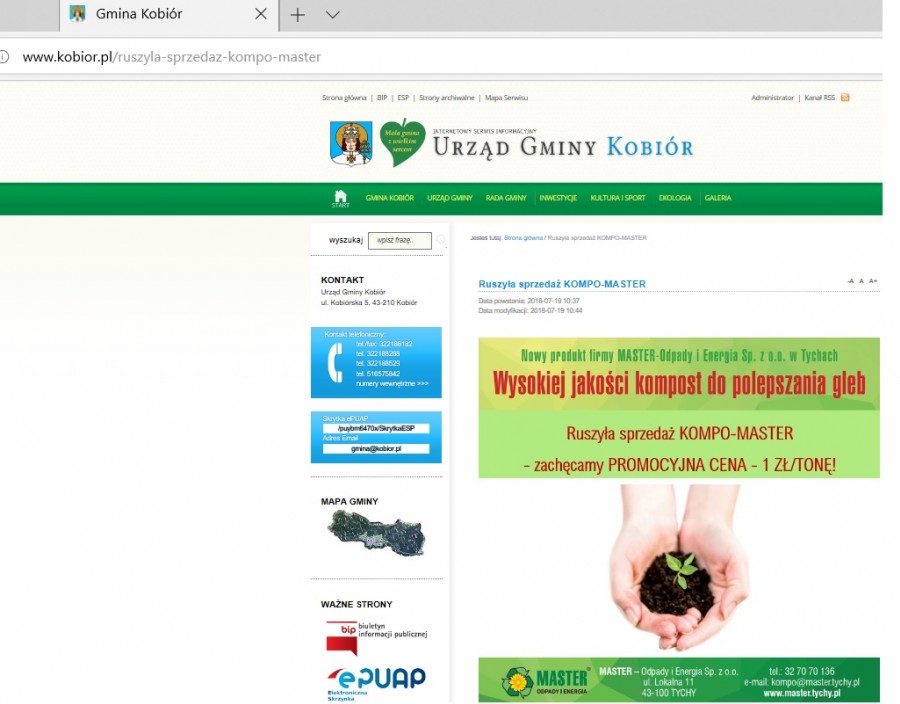The width and height of the screenshot is (900, 704).
Task: Click the Kobiór coat of arms logo
Action: [x=351, y=143]
